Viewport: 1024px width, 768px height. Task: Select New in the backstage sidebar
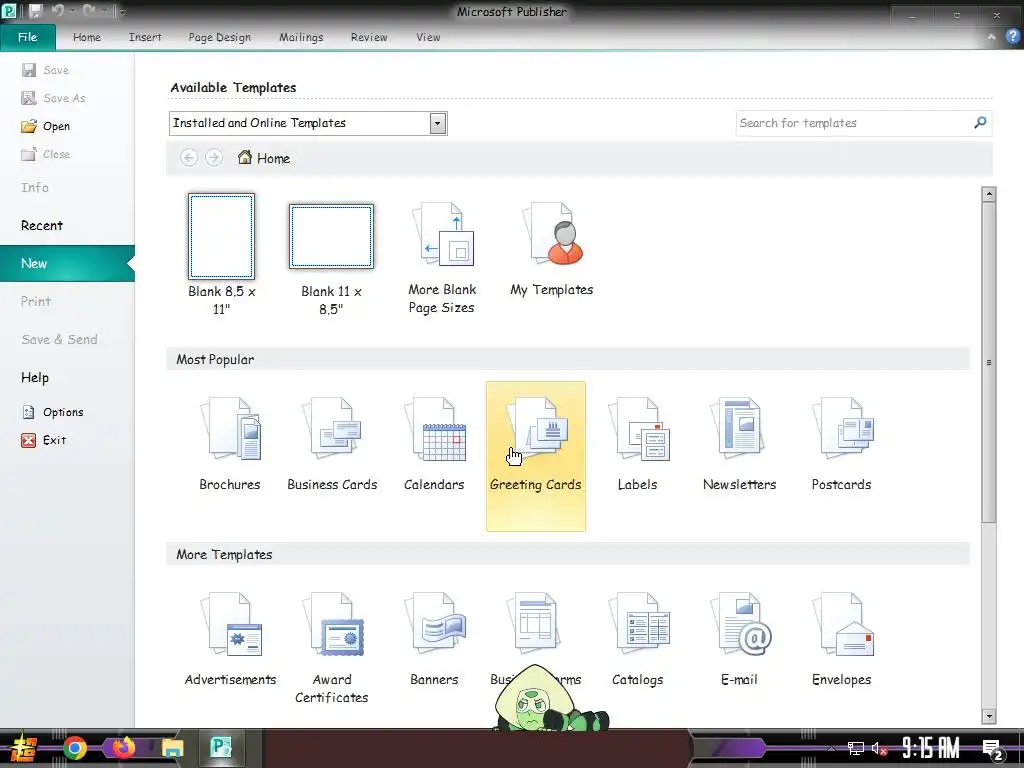(x=67, y=263)
